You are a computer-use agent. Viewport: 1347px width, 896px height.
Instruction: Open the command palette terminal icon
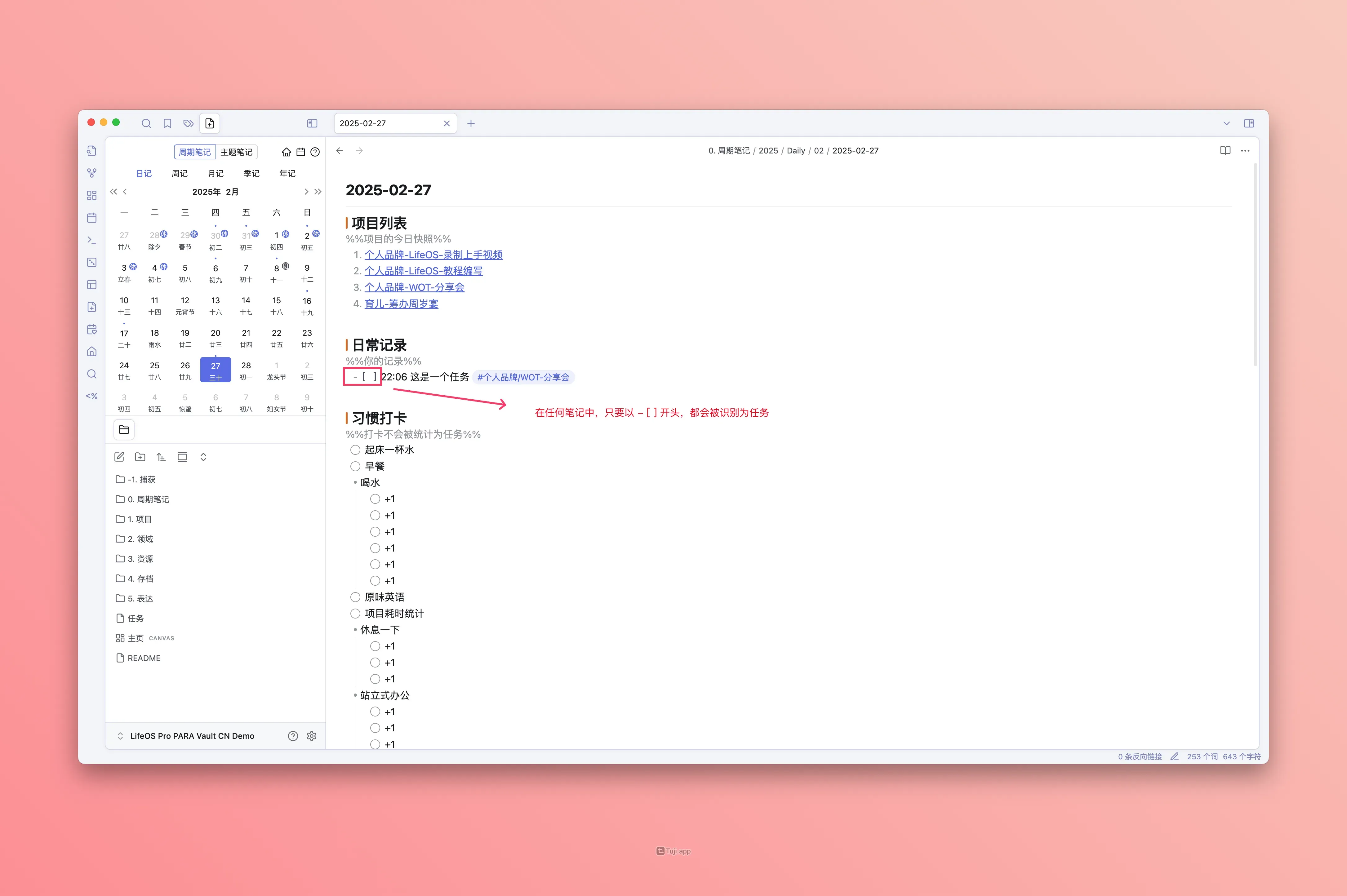tap(91, 240)
